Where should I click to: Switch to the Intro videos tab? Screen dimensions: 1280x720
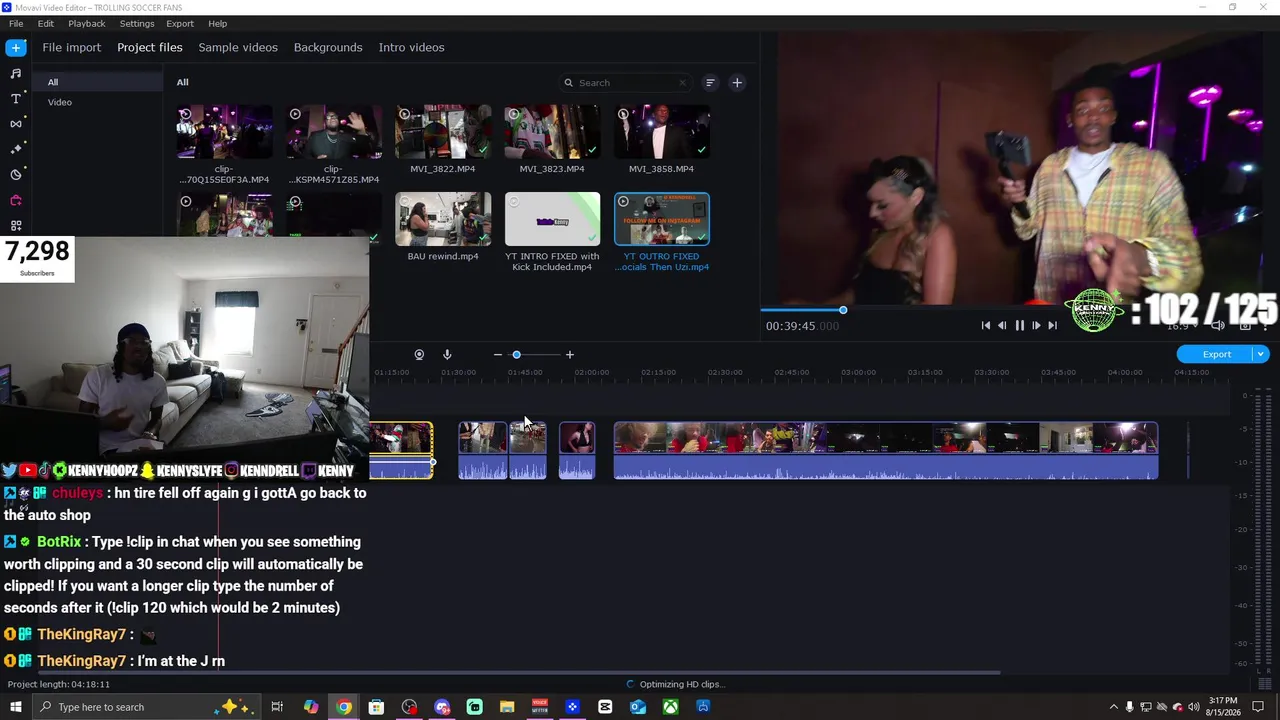coord(411,47)
